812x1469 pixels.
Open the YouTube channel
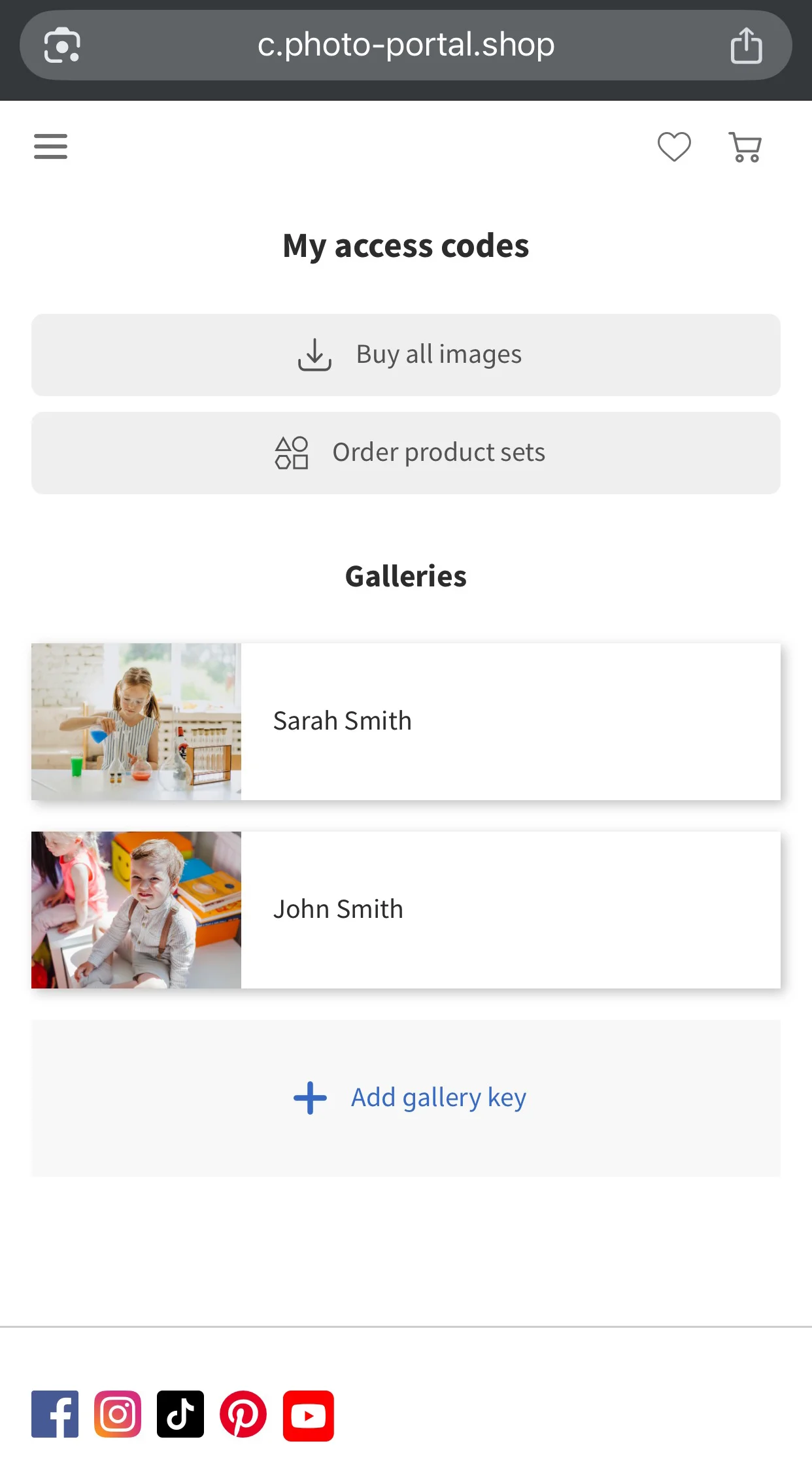point(308,1415)
